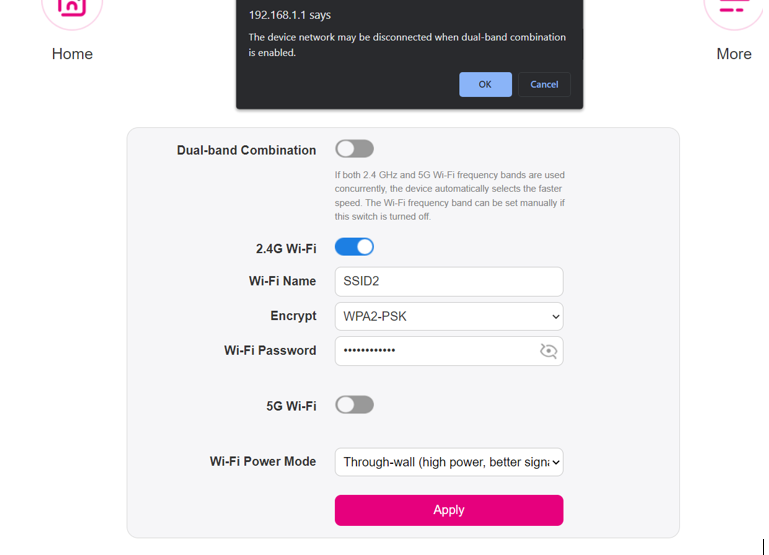
Task: Apply the Wi-Fi settings
Action: tap(449, 510)
